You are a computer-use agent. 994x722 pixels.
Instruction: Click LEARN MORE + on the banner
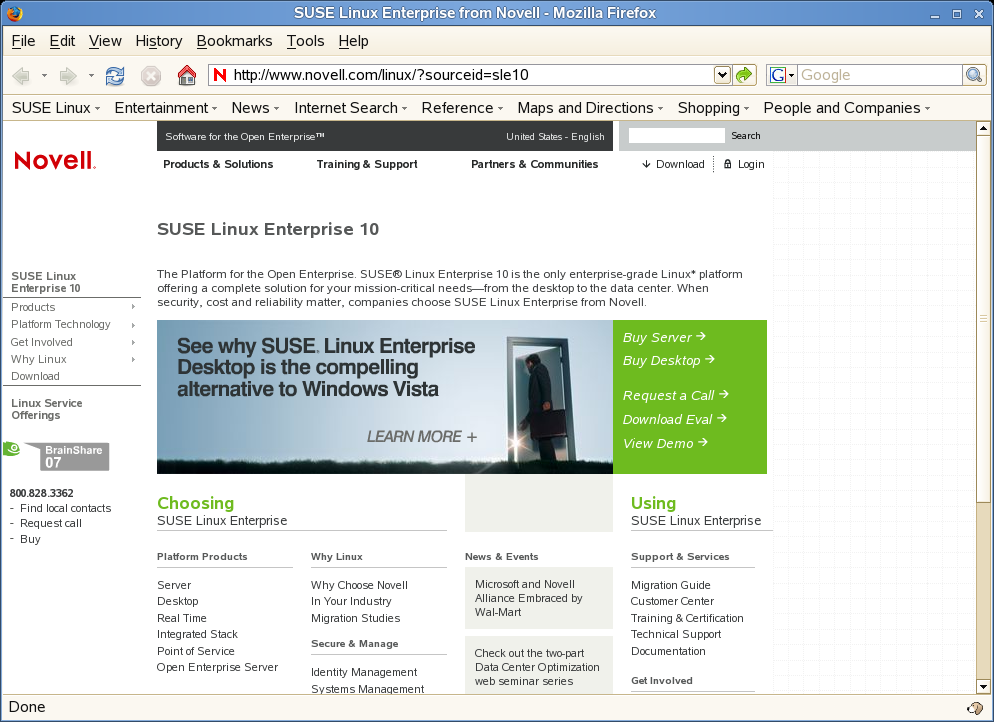[422, 437]
